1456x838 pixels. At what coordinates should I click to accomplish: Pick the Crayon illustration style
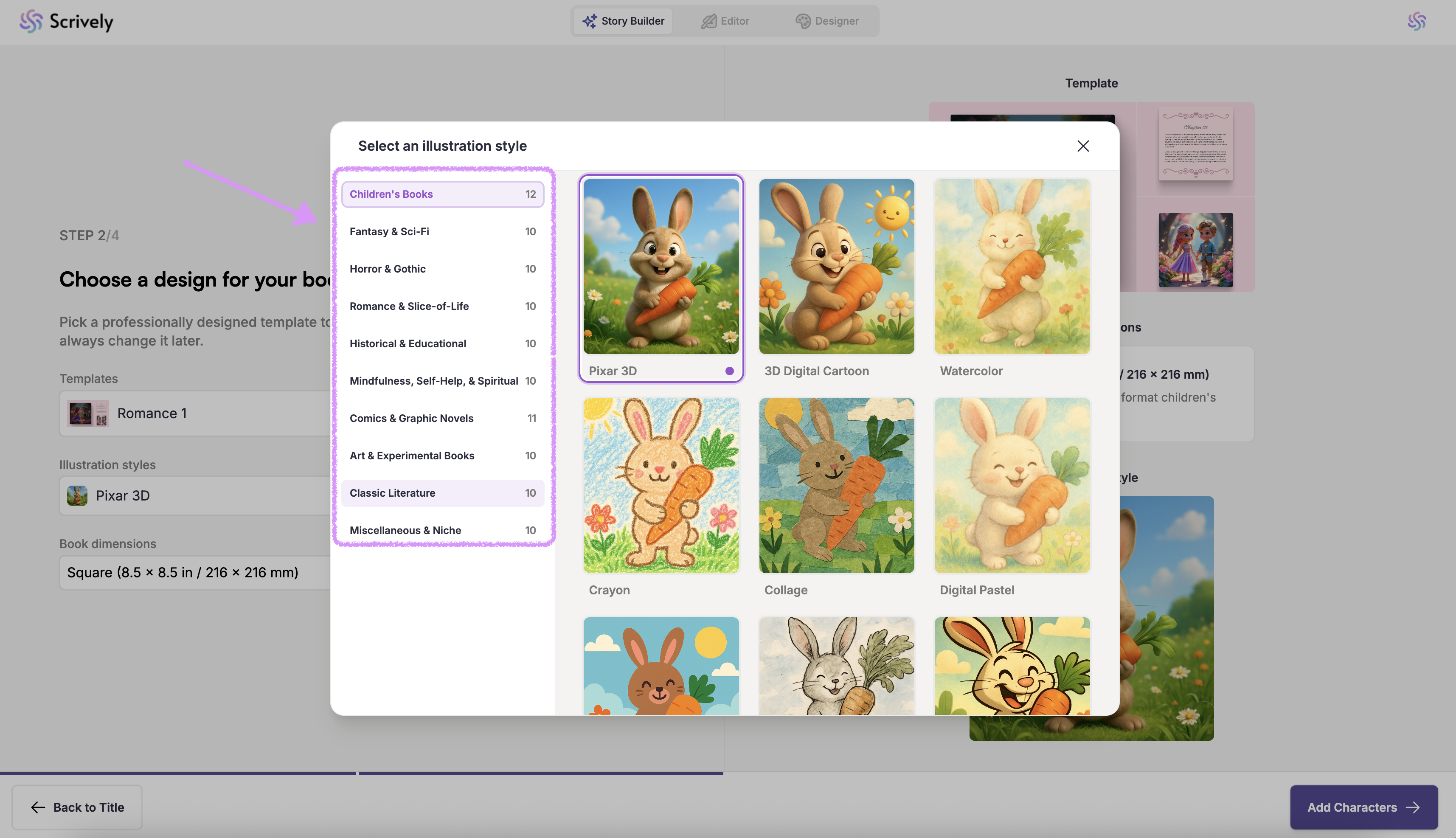coord(661,486)
